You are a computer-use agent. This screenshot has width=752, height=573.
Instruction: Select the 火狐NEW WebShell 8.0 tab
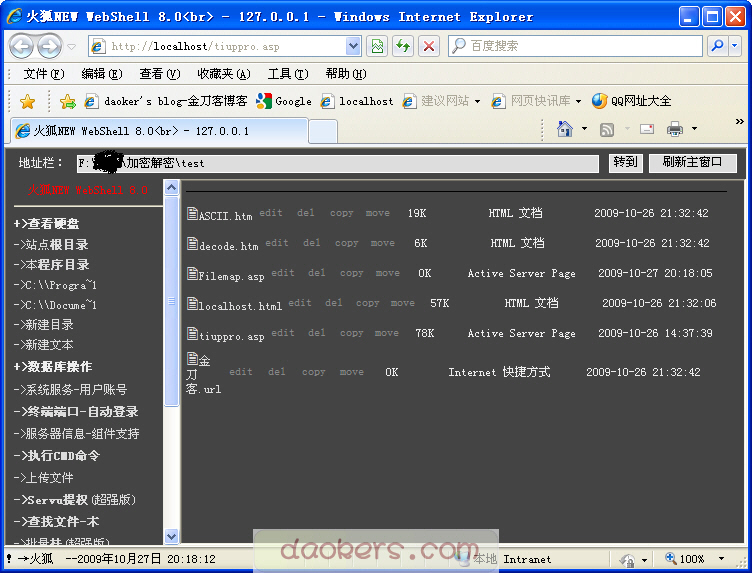[x=158, y=131]
